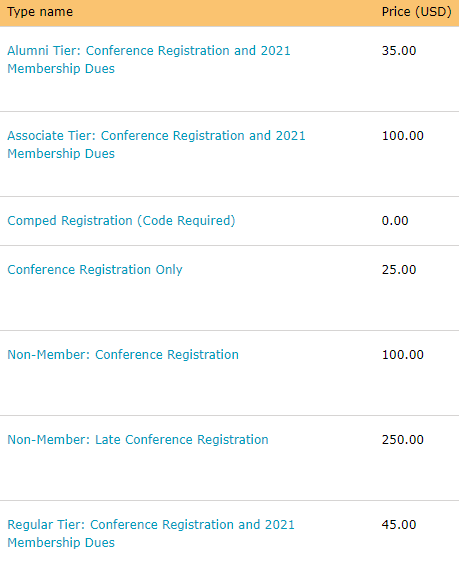
Task: Click the 35.00 price for Alumni Tier
Action: (399, 51)
